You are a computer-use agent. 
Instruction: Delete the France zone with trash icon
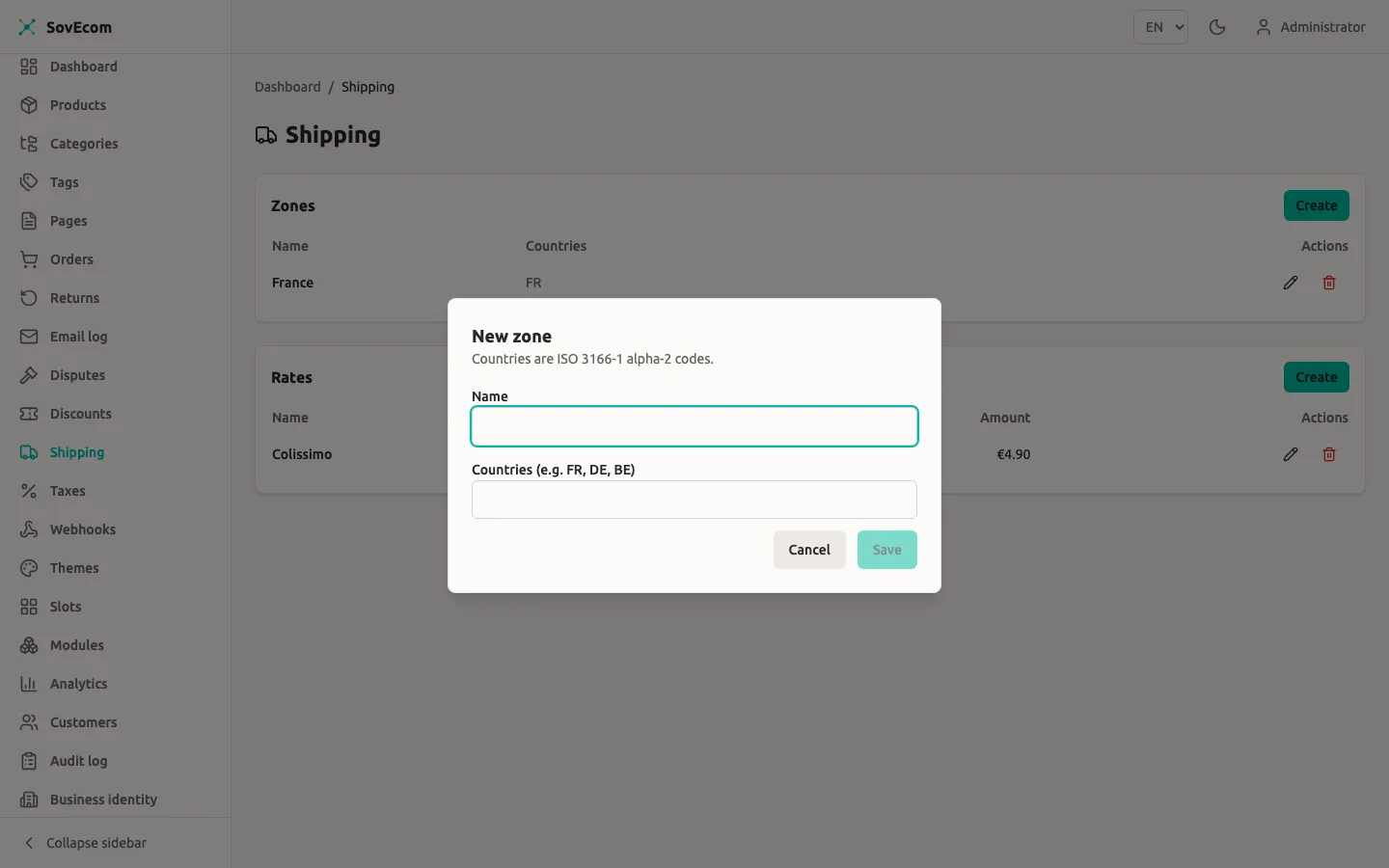click(1329, 283)
